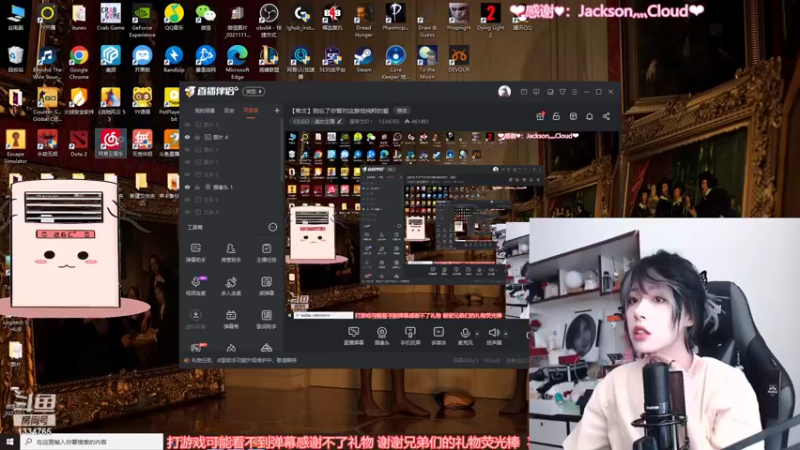Open the message bubble icon in title bar
Screen dimensions: 800x450
pyautogui.click(x=536, y=92)
